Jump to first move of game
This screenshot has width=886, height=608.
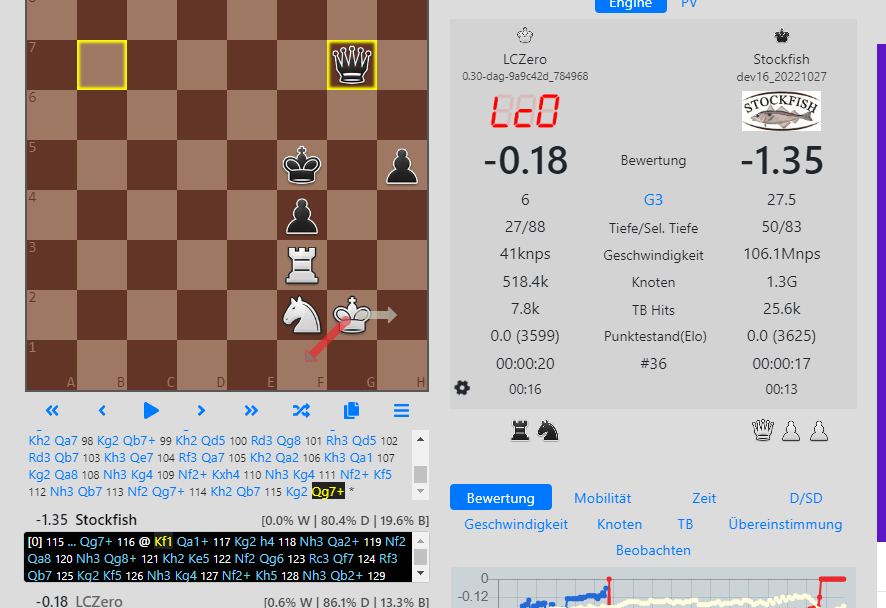(x=52, y=410)
